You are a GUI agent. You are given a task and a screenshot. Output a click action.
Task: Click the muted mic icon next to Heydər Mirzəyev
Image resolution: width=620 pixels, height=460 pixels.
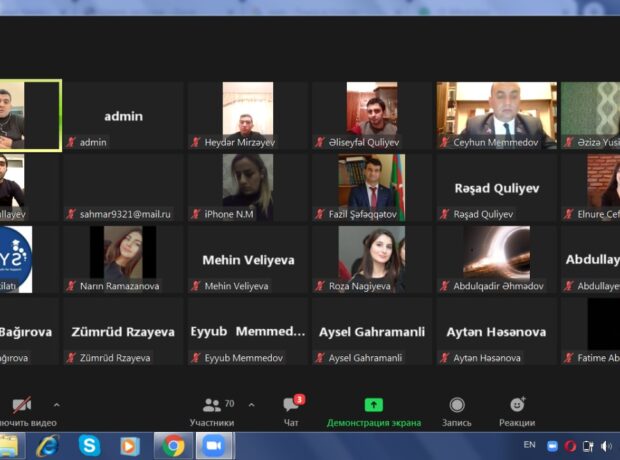coord(197,142)
